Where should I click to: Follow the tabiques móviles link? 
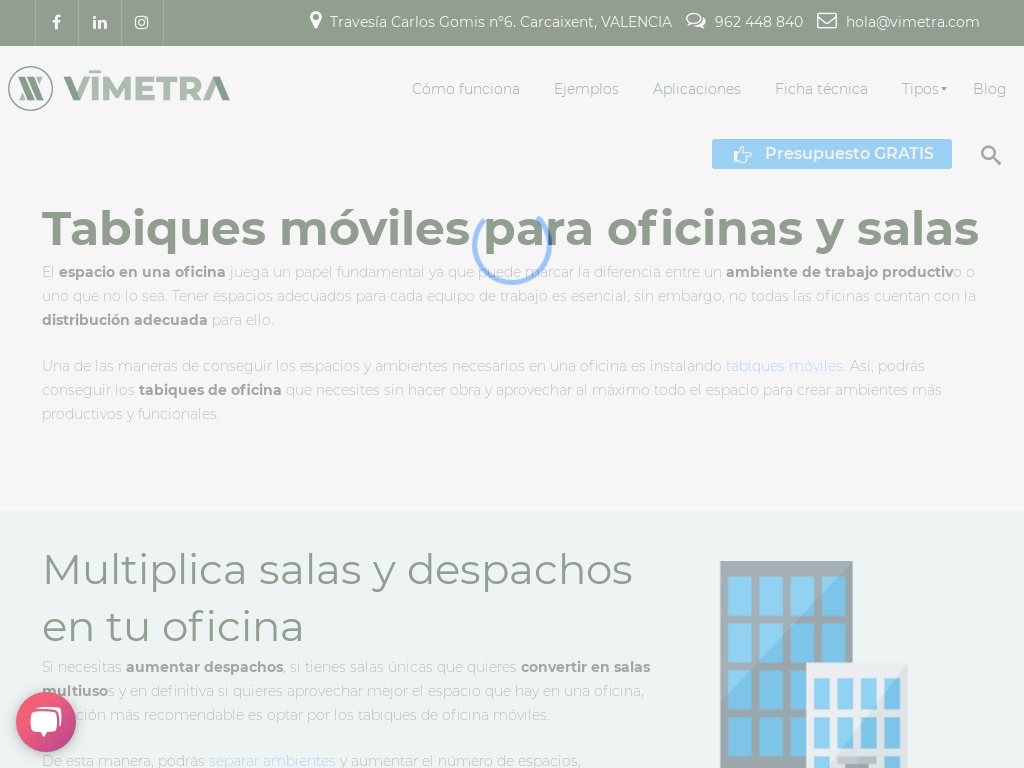click(x=784, y=366)
